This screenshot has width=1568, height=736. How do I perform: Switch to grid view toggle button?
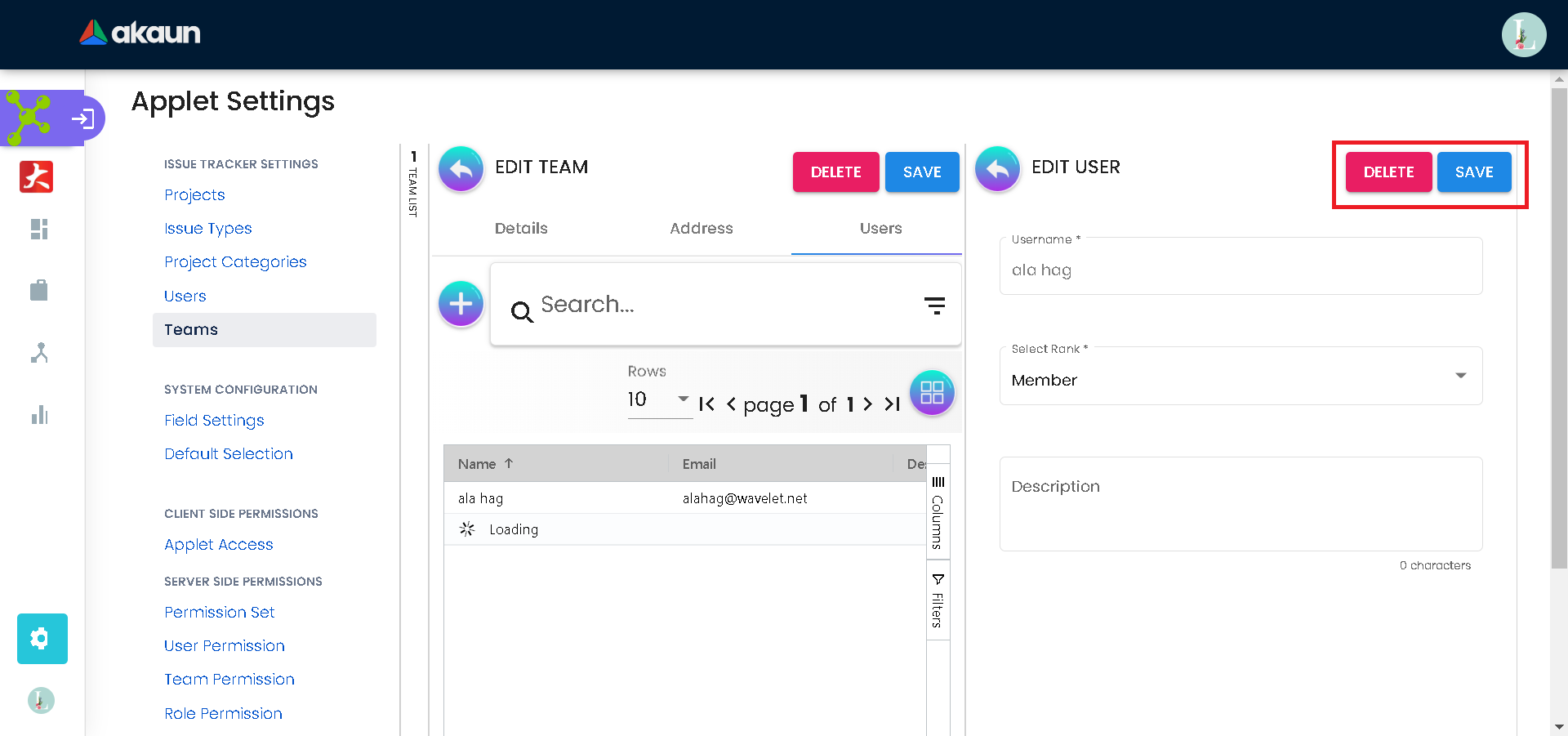932,393
